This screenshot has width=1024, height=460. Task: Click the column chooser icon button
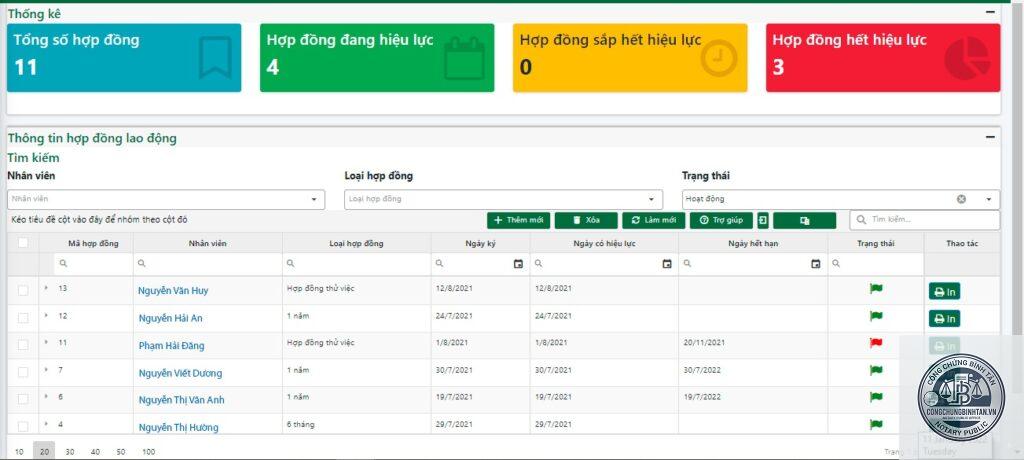805,220
